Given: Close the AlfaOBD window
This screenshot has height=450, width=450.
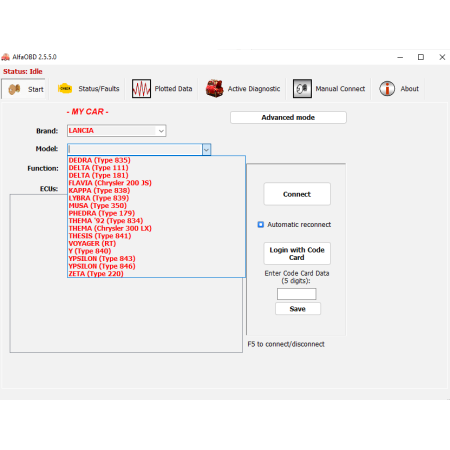Looking at the screenshot, I should [442, 57].
